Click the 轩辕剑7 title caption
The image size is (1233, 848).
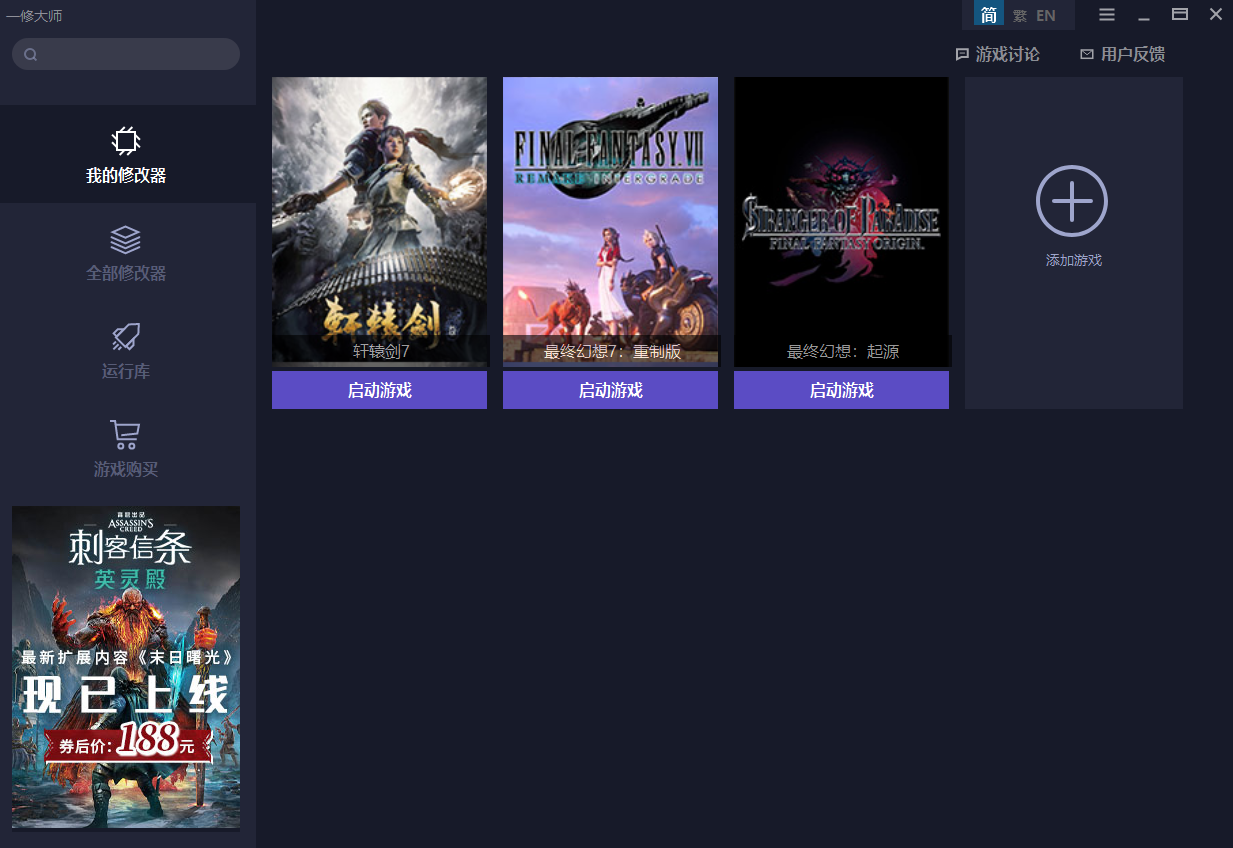point(381,352)
